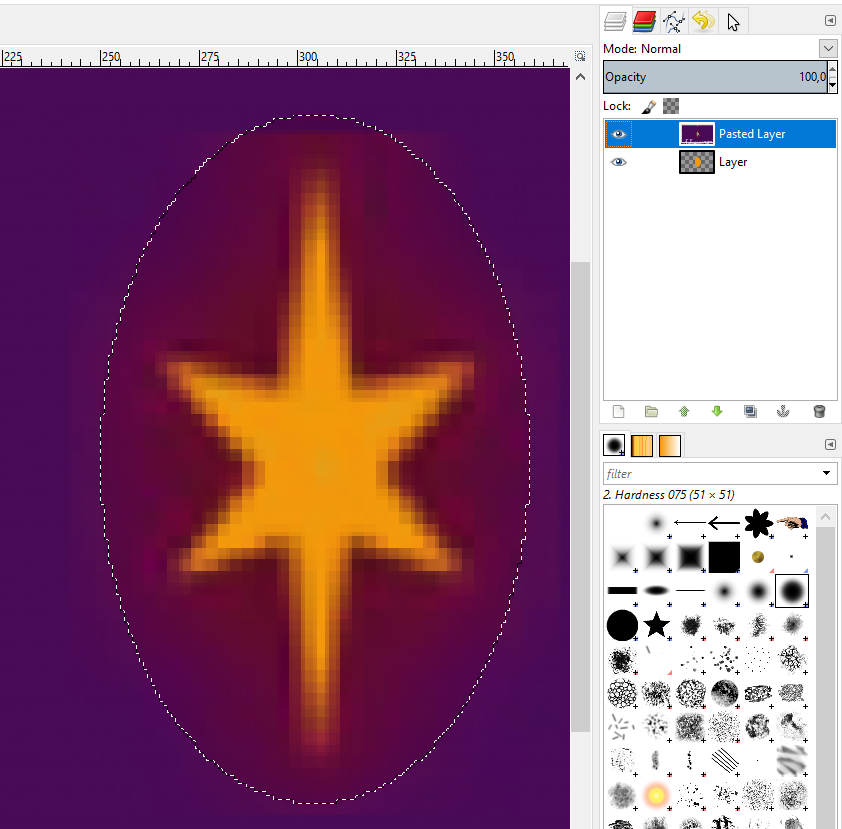Create a new layer group folder icon

click(651, 412)
